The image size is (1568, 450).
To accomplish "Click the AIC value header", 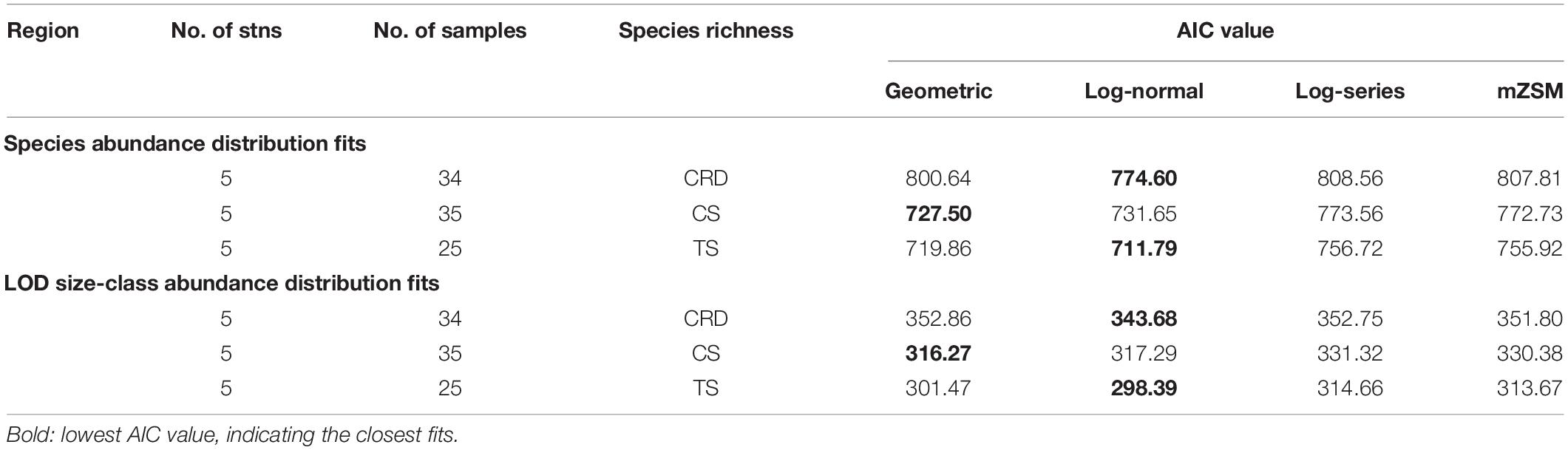I will (1226, 31).
